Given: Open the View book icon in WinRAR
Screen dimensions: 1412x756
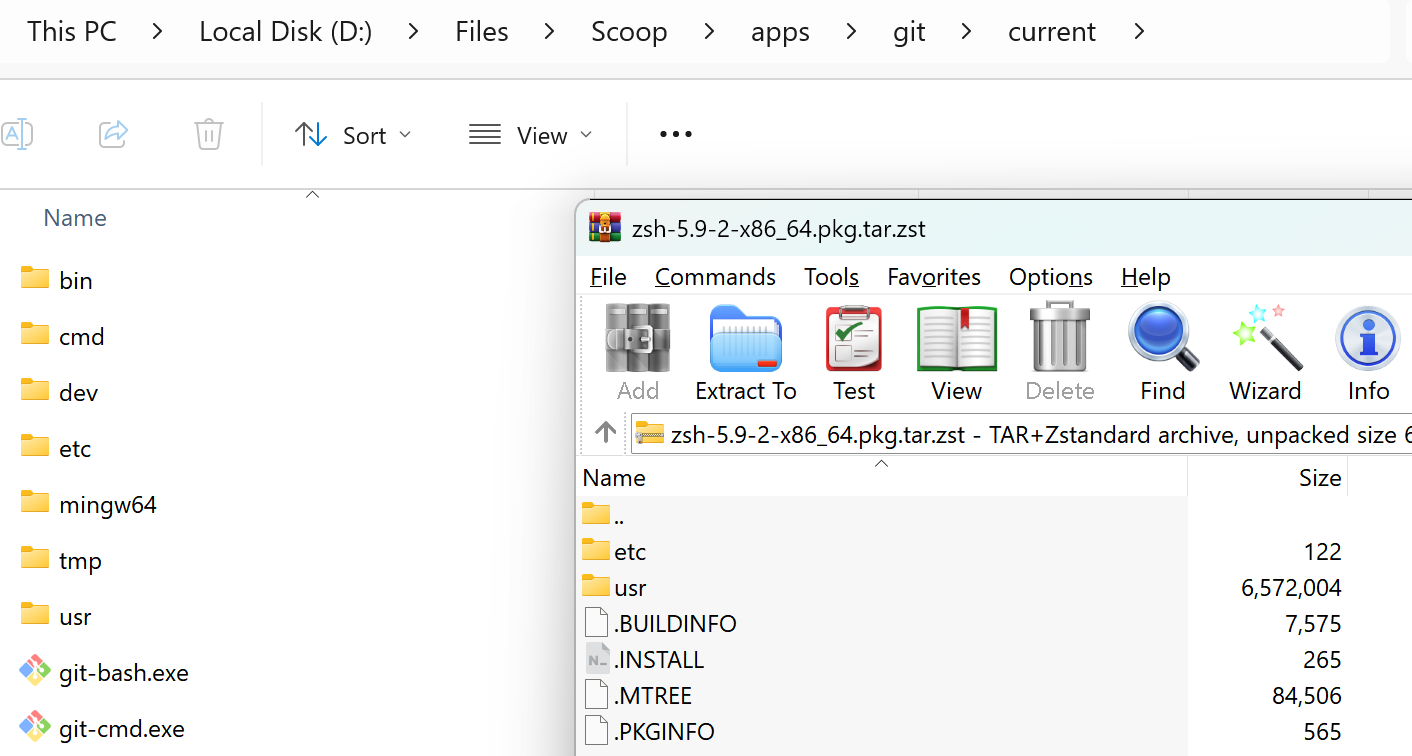Looking at the screenshot, I should click(x=957, y=339).
